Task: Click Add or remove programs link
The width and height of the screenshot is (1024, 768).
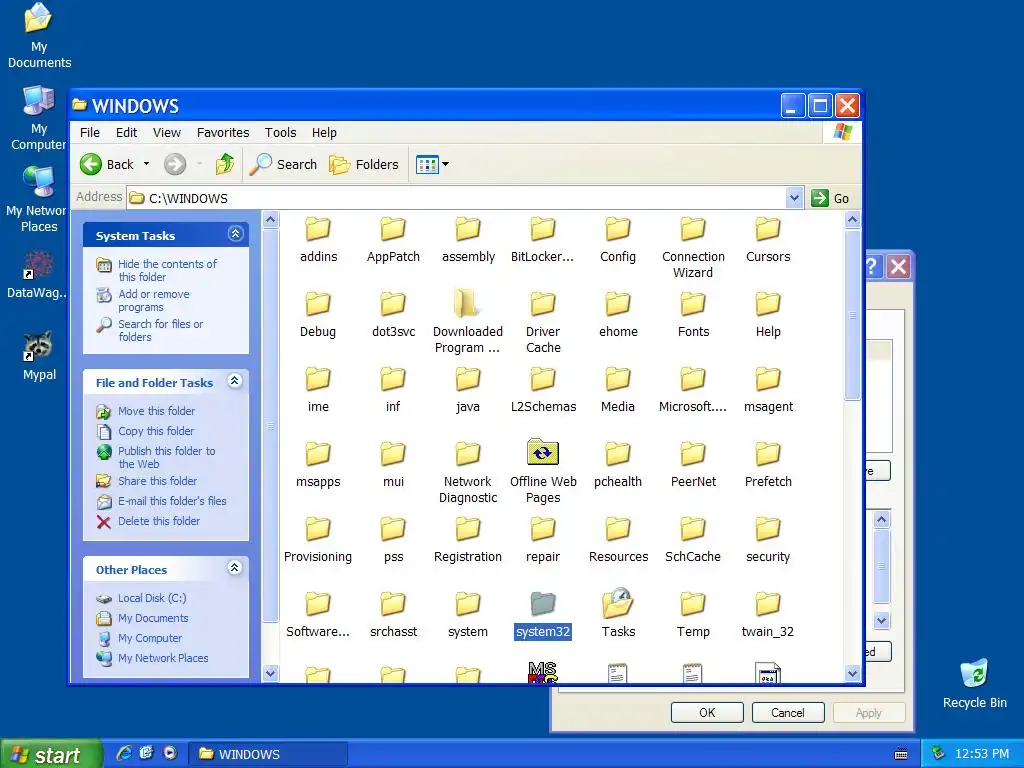Action: click(x=153, y=300)
